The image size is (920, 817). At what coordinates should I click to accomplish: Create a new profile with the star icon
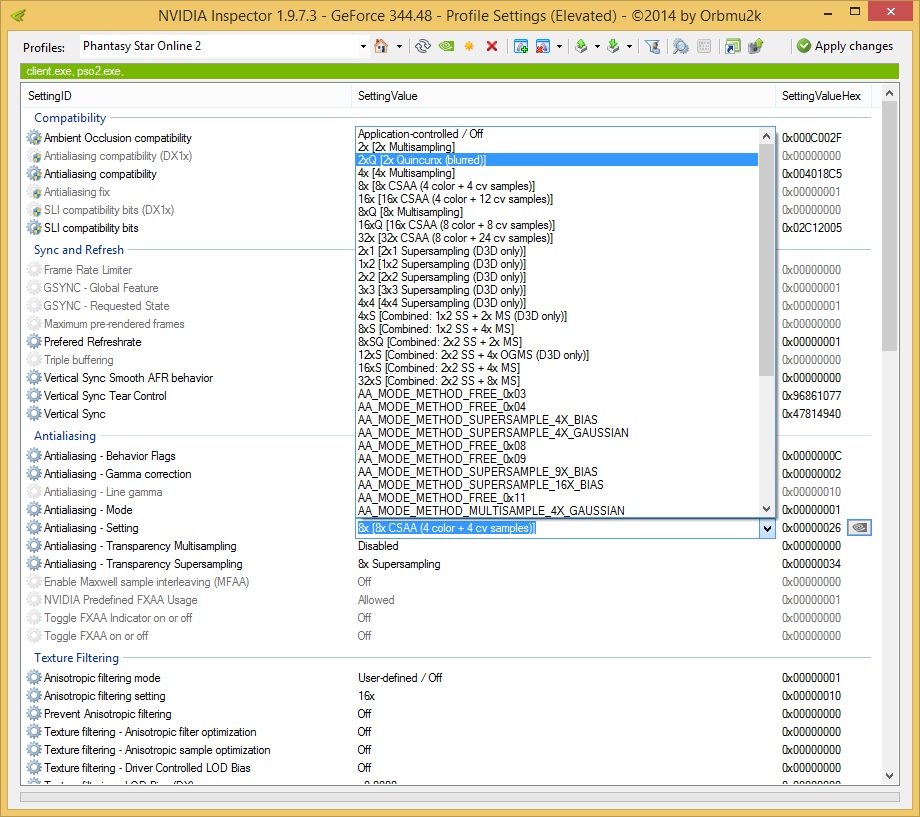click(469, 46)
